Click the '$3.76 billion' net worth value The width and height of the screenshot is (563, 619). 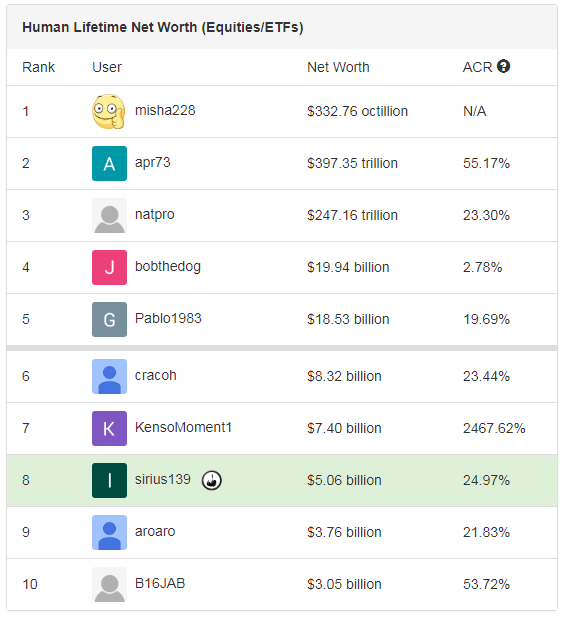344,533
